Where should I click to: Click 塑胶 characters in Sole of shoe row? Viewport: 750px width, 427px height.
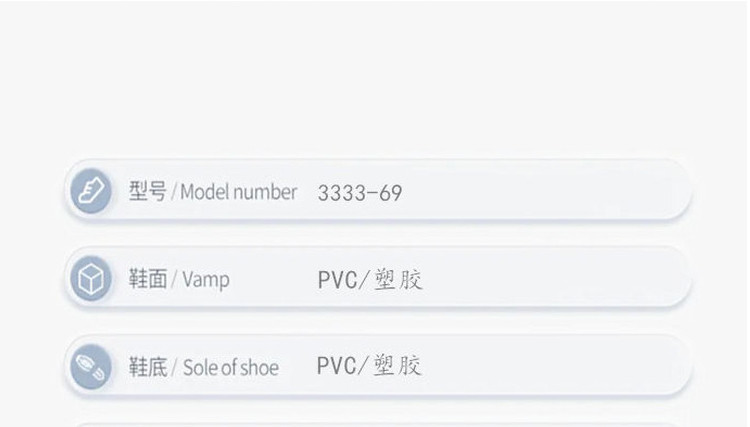(x=398, y=366)
